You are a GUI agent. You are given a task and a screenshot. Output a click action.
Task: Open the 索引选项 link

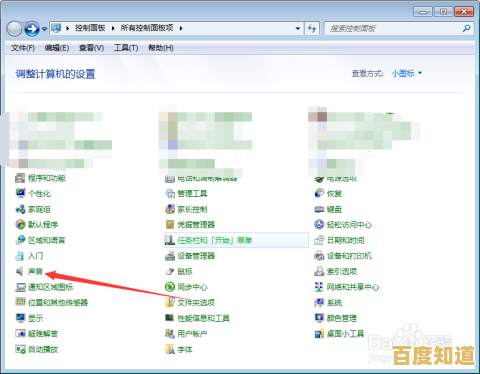click(342, 272)
